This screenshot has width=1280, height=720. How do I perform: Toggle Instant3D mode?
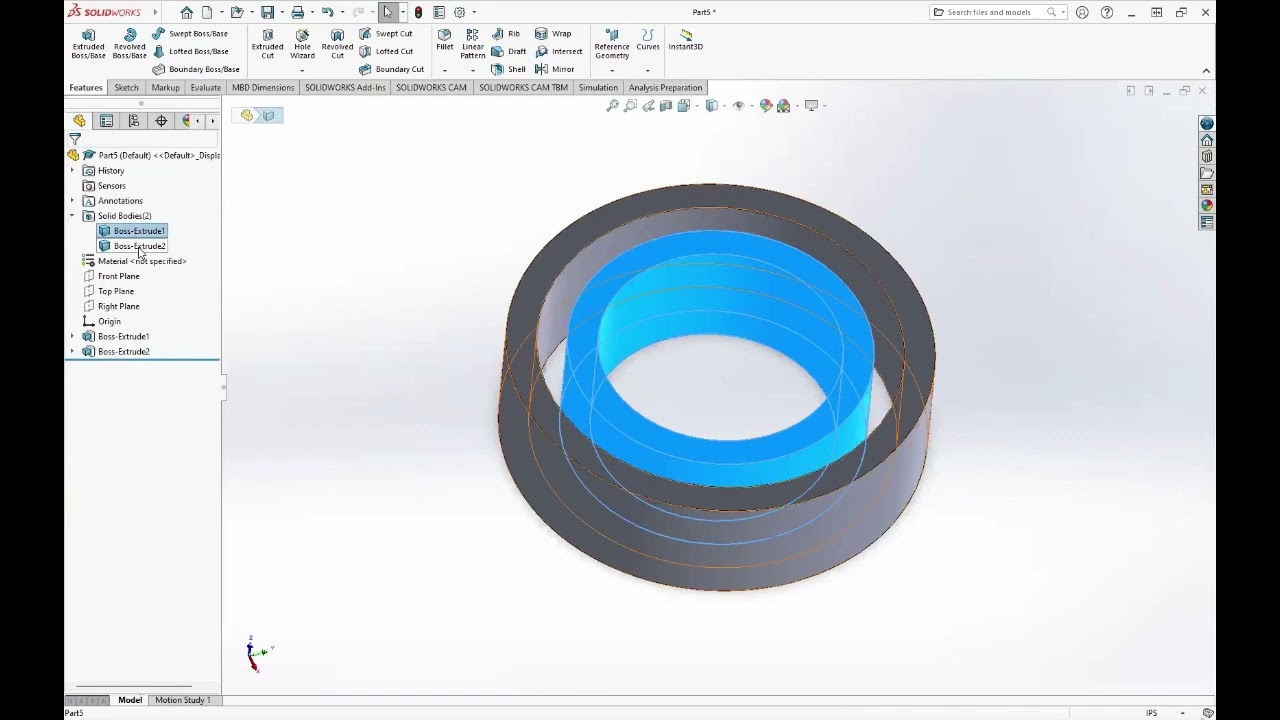[686, 39]
